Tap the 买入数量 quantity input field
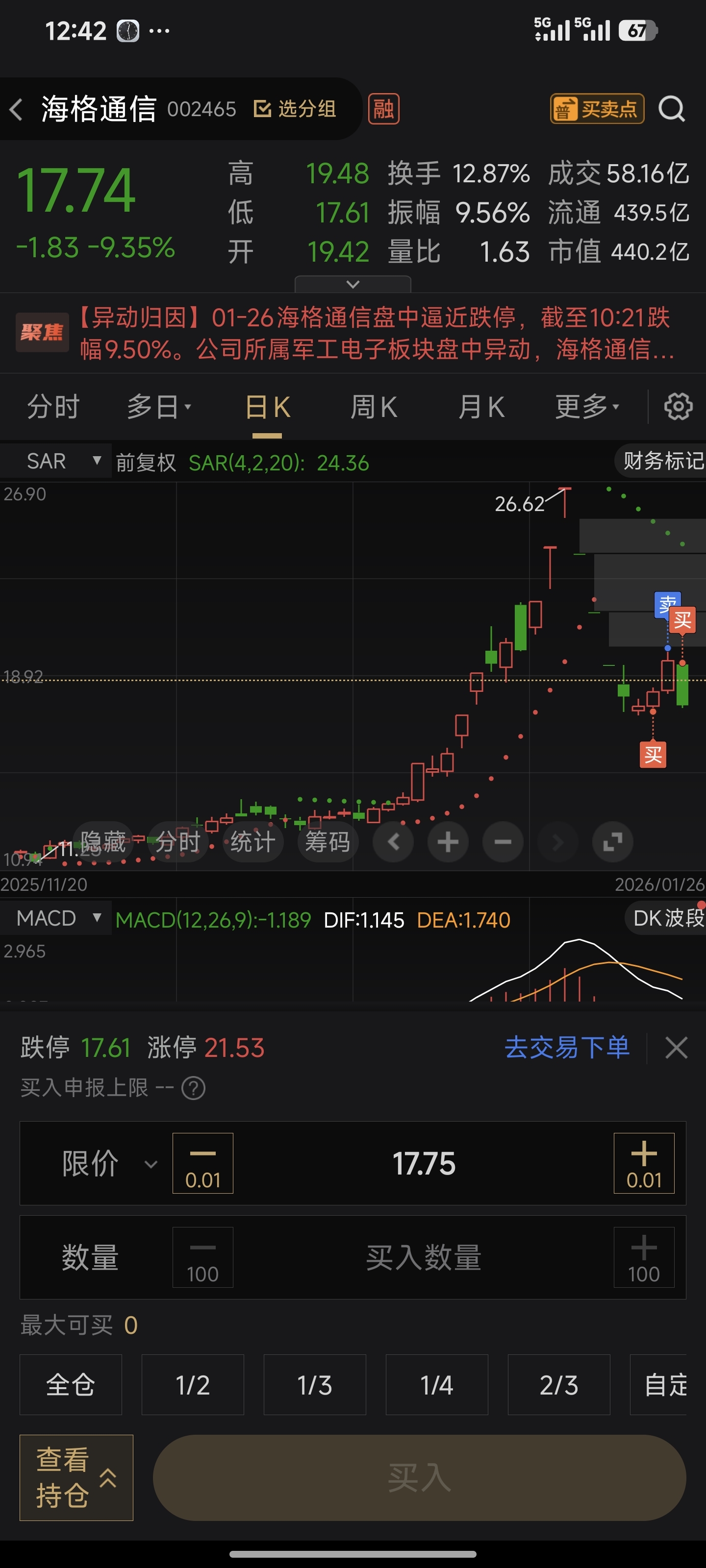 click(424, 1257)
